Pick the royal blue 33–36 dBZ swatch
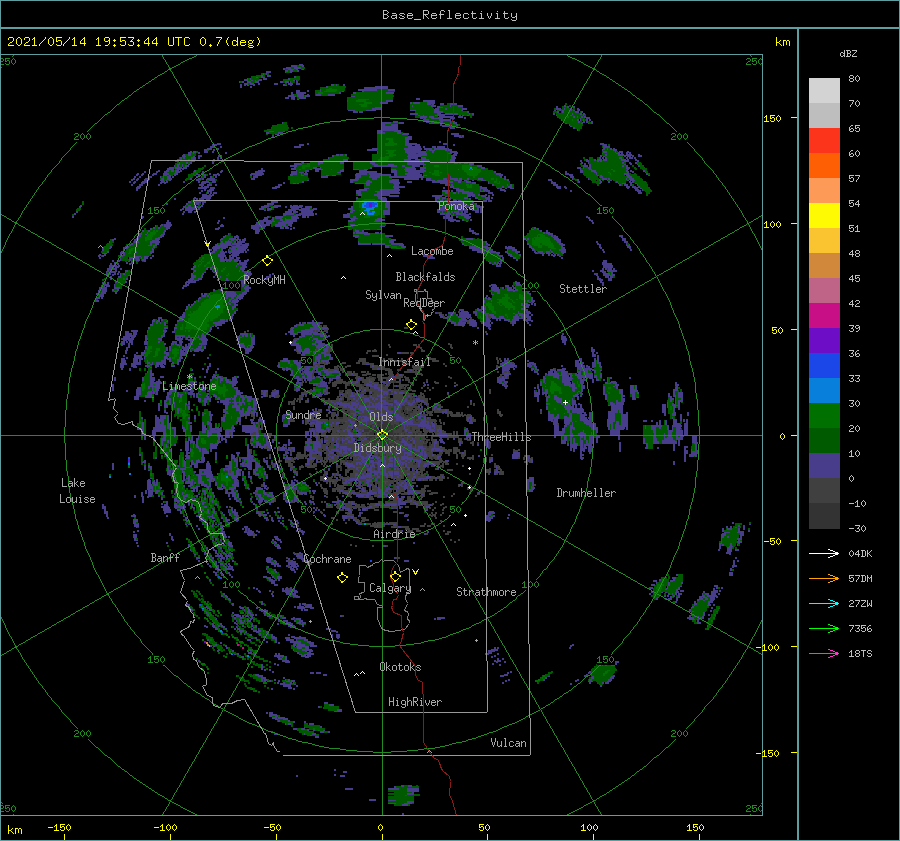Screen dimensions: 900x841 coord(824,366)
